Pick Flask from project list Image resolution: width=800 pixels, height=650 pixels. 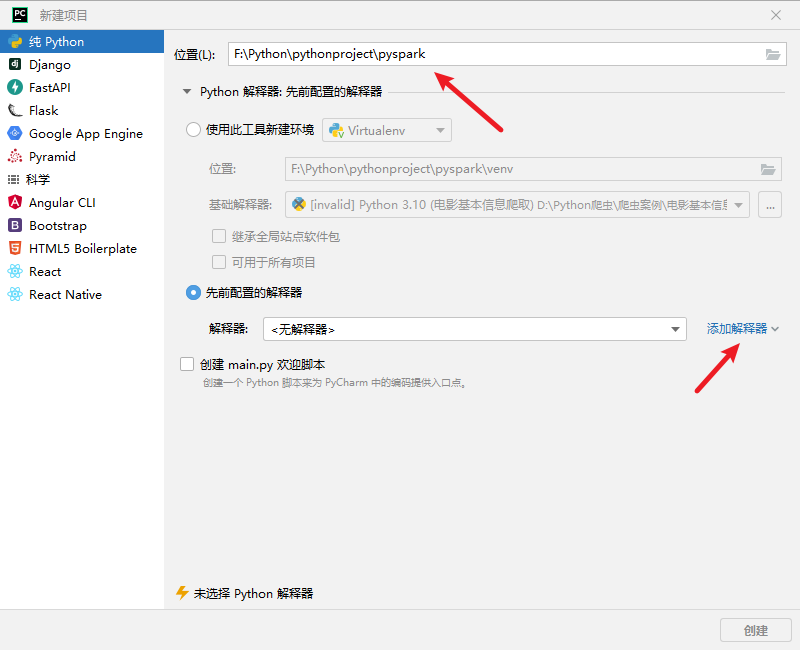(82, 110)
